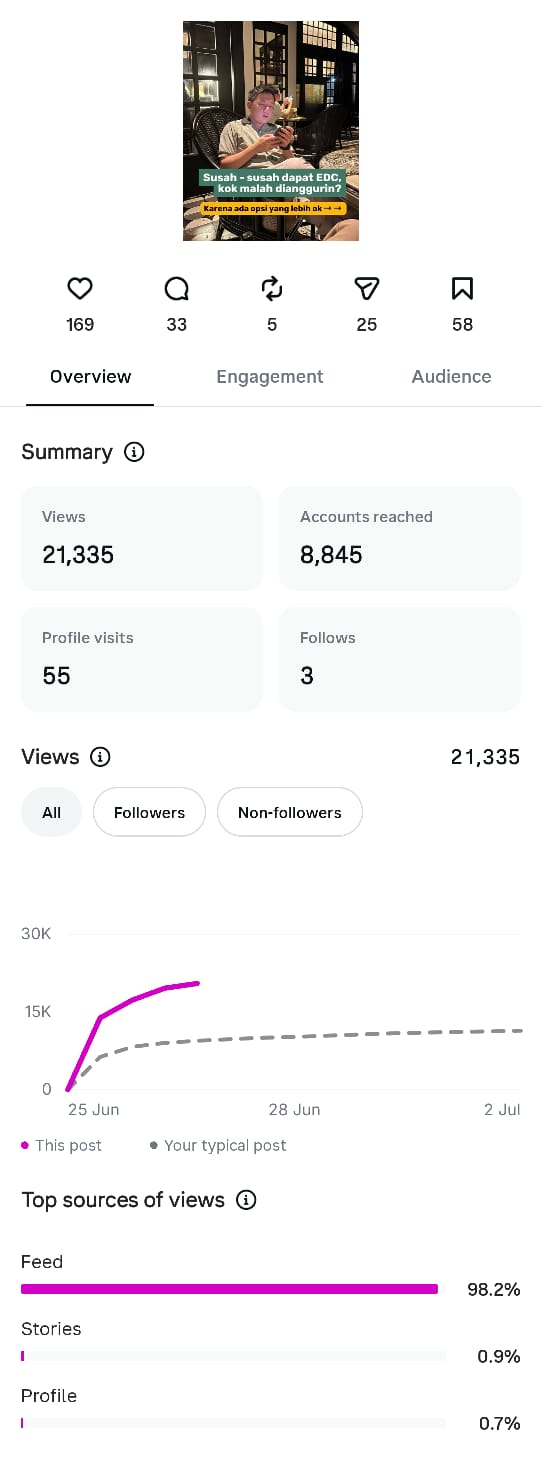Image resolution: width=542 pixels, height=1467 pixels.
Task: Tap the comments bubble icon
Action: (x=177, y=289)
